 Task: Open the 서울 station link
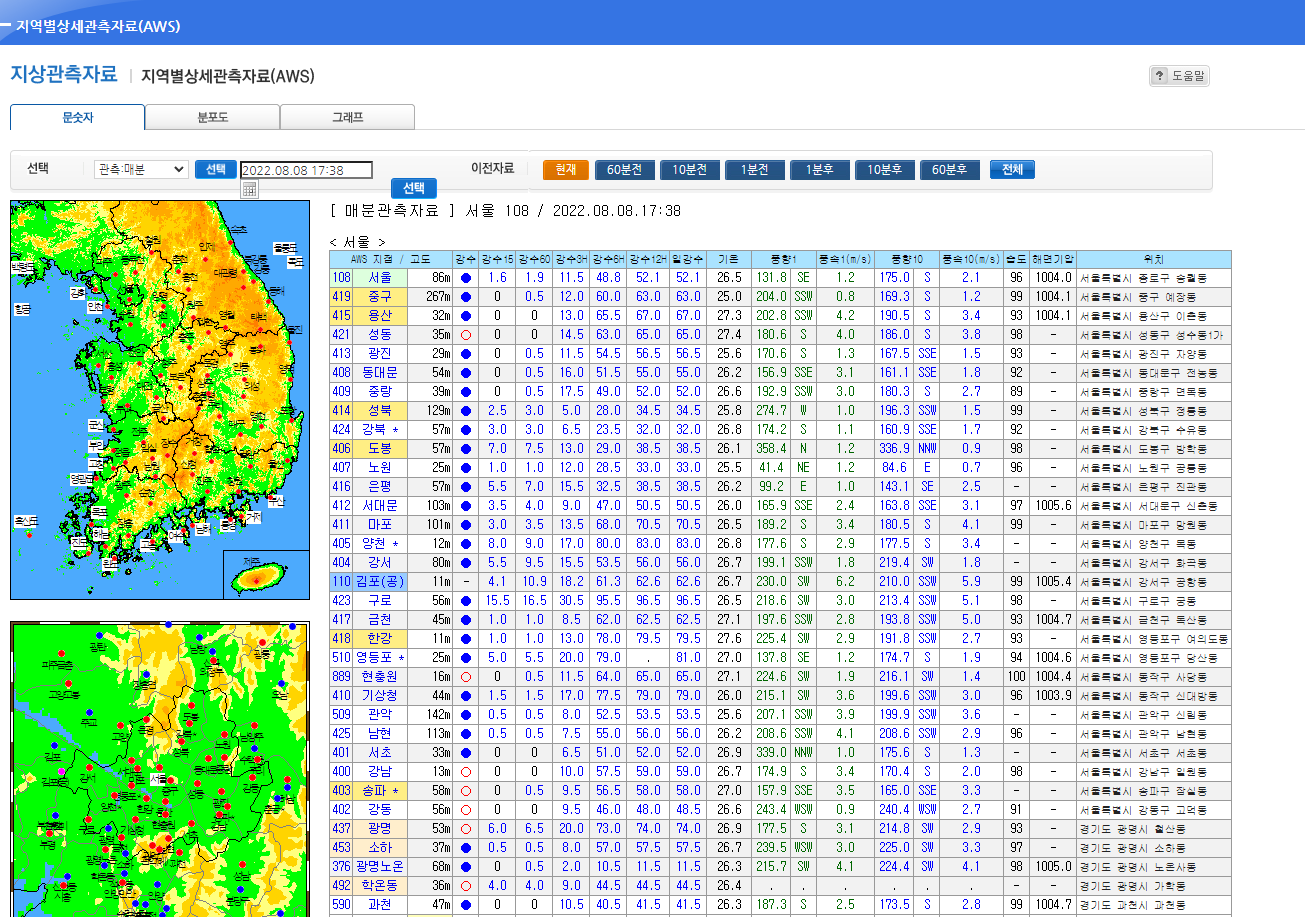pyautogui.click(x=380, y=278)
